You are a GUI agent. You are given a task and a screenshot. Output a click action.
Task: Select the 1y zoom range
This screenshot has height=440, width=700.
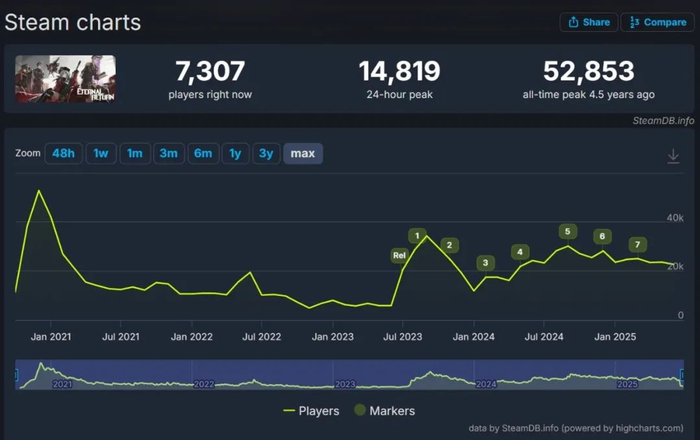(x=235, y=154)
